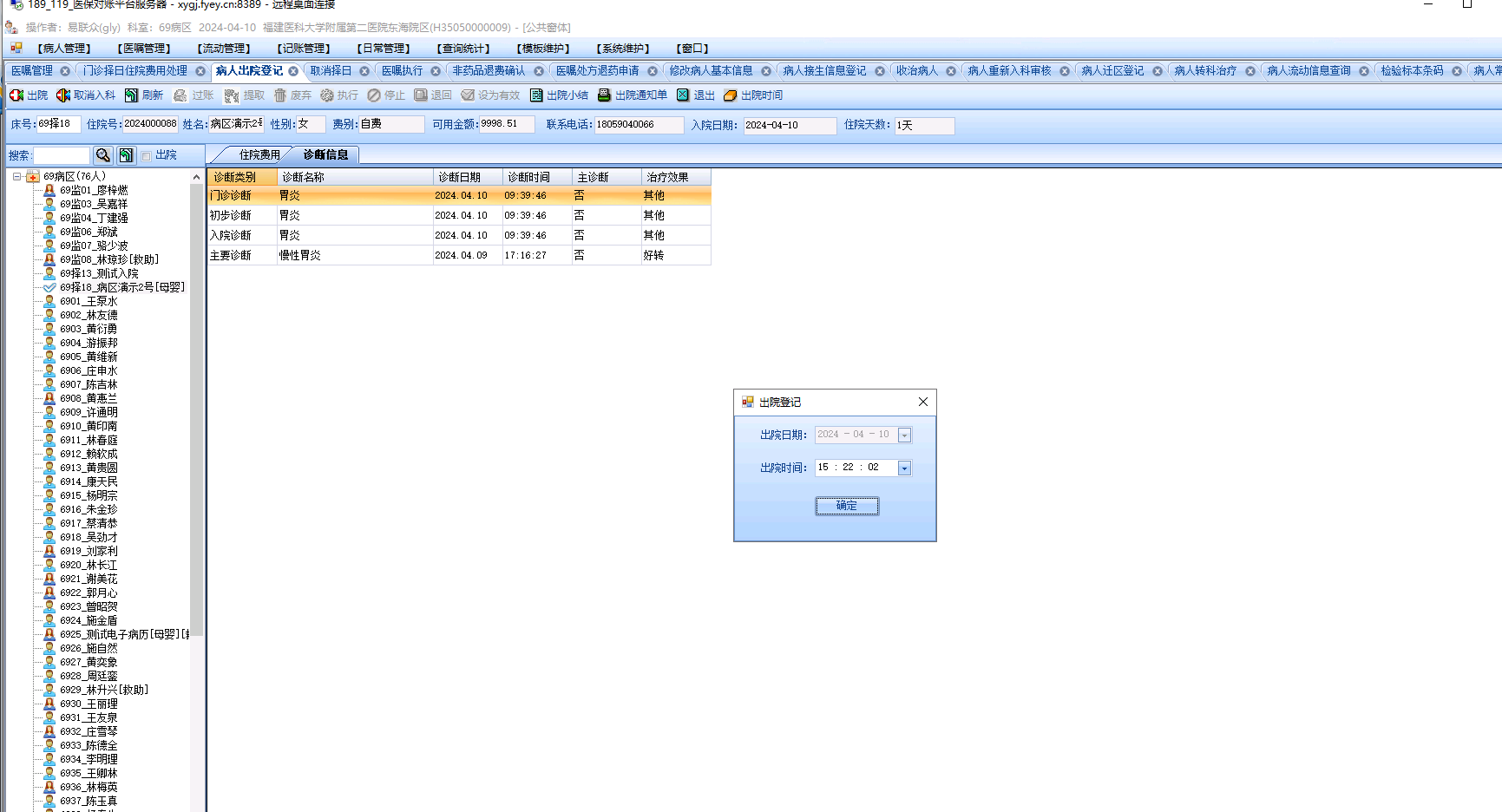
Task: Click the 刷新 refresh toolbar icon
Action: [x=132, y=95]
